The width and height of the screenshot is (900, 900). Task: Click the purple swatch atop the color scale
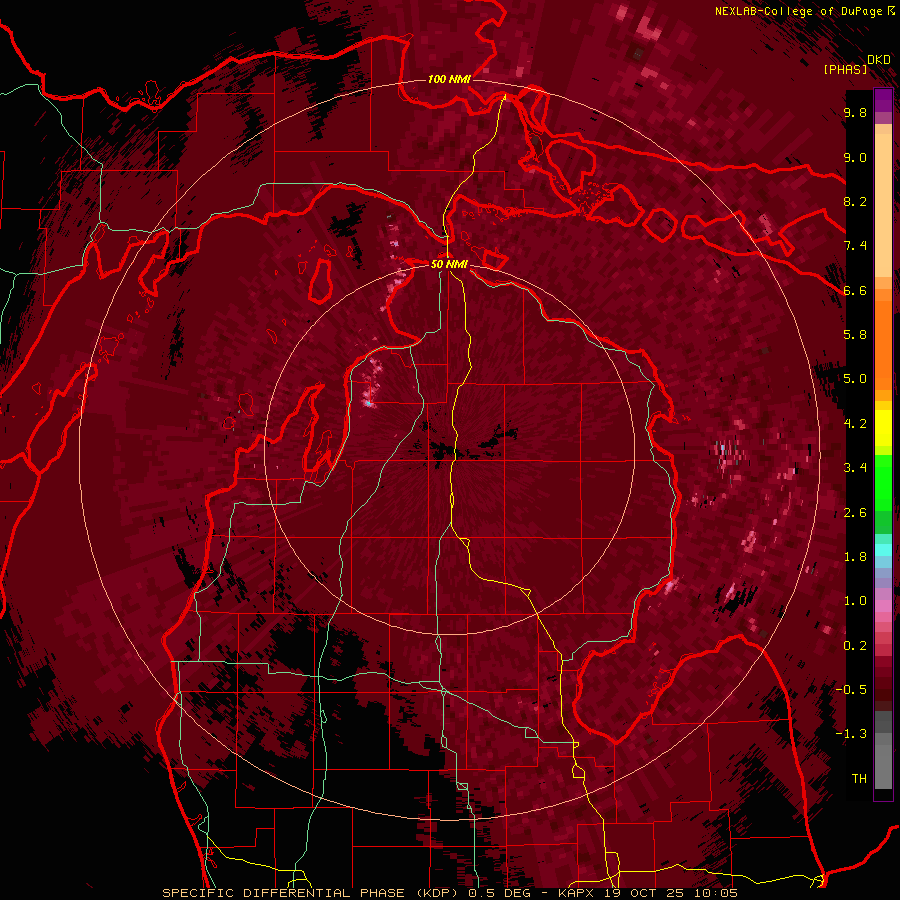point(883,100)
